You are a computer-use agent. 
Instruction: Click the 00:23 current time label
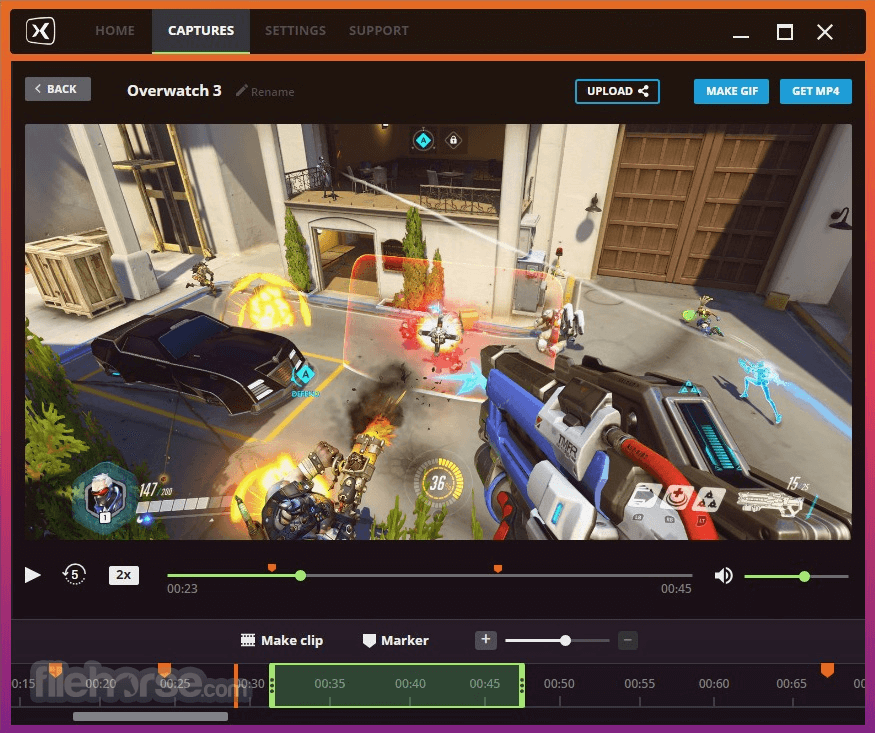[182, 589]
